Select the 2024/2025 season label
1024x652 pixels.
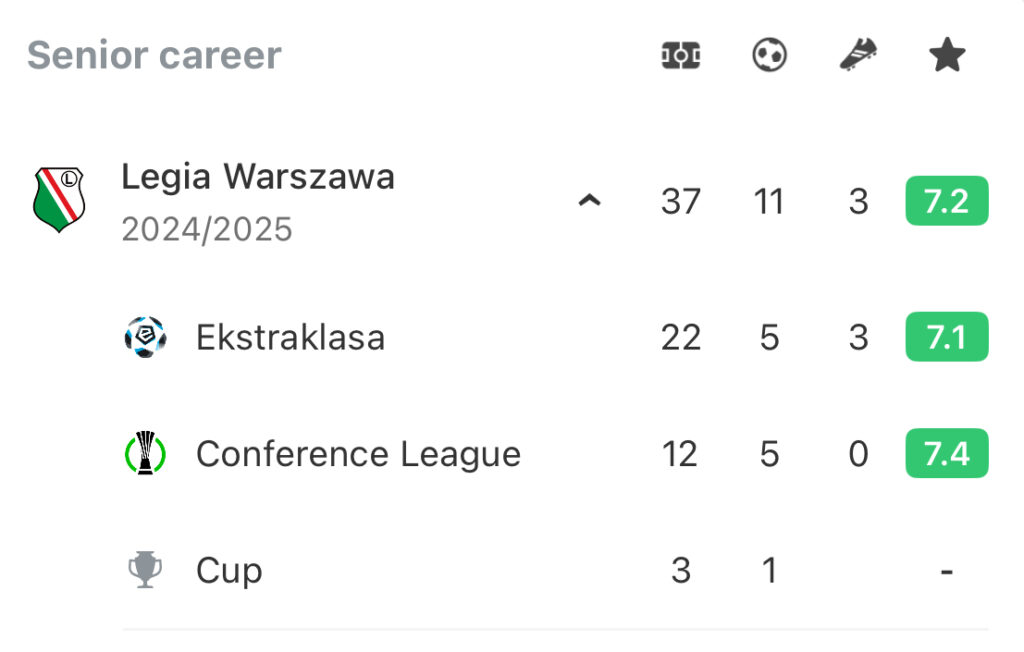coord(207,229)
